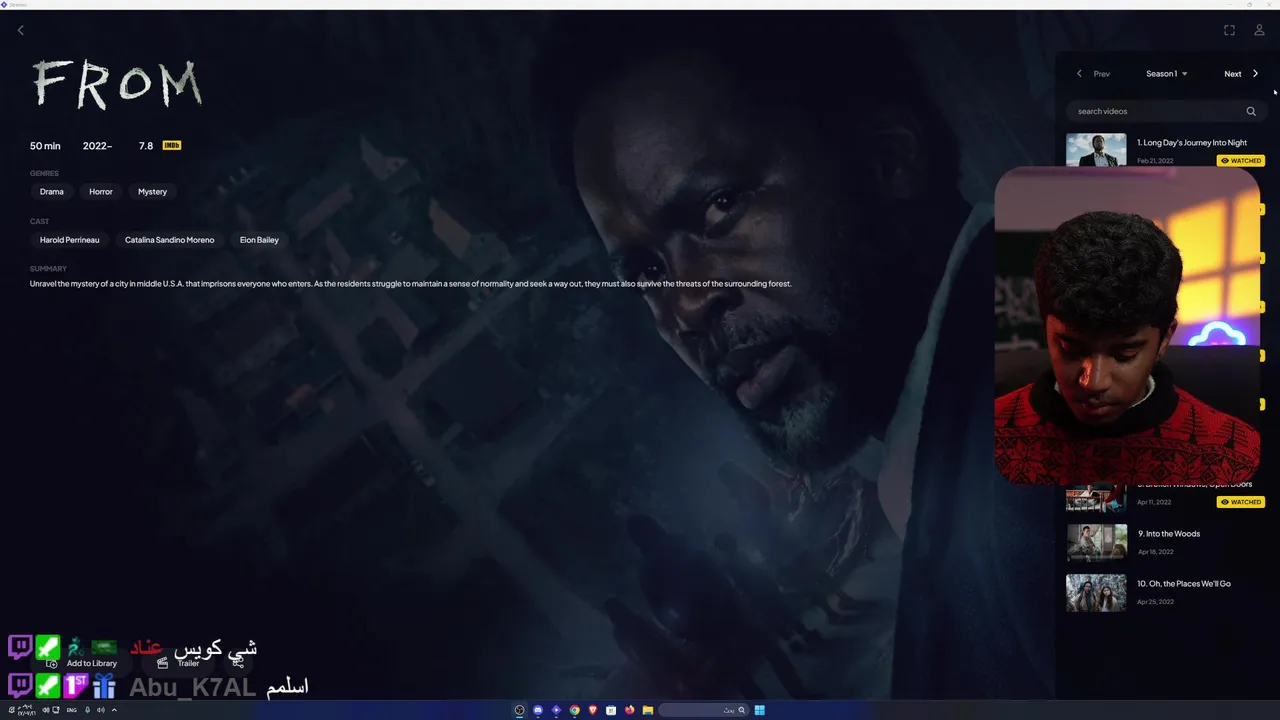The image size is (1280, 720).
Task: Select the Mystery genre chip
Action: coord(152,191)
